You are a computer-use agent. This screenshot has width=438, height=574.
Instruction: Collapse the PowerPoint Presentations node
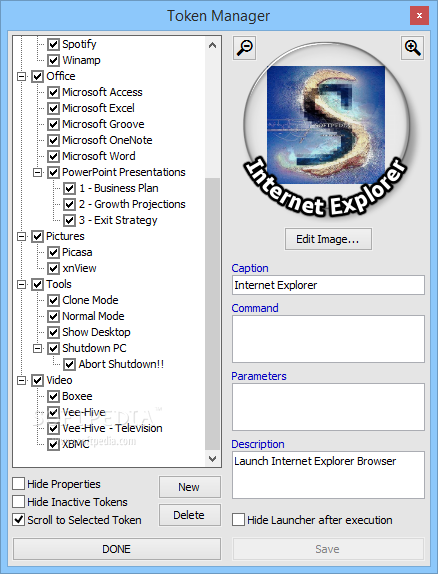click(x=38, y=172)
